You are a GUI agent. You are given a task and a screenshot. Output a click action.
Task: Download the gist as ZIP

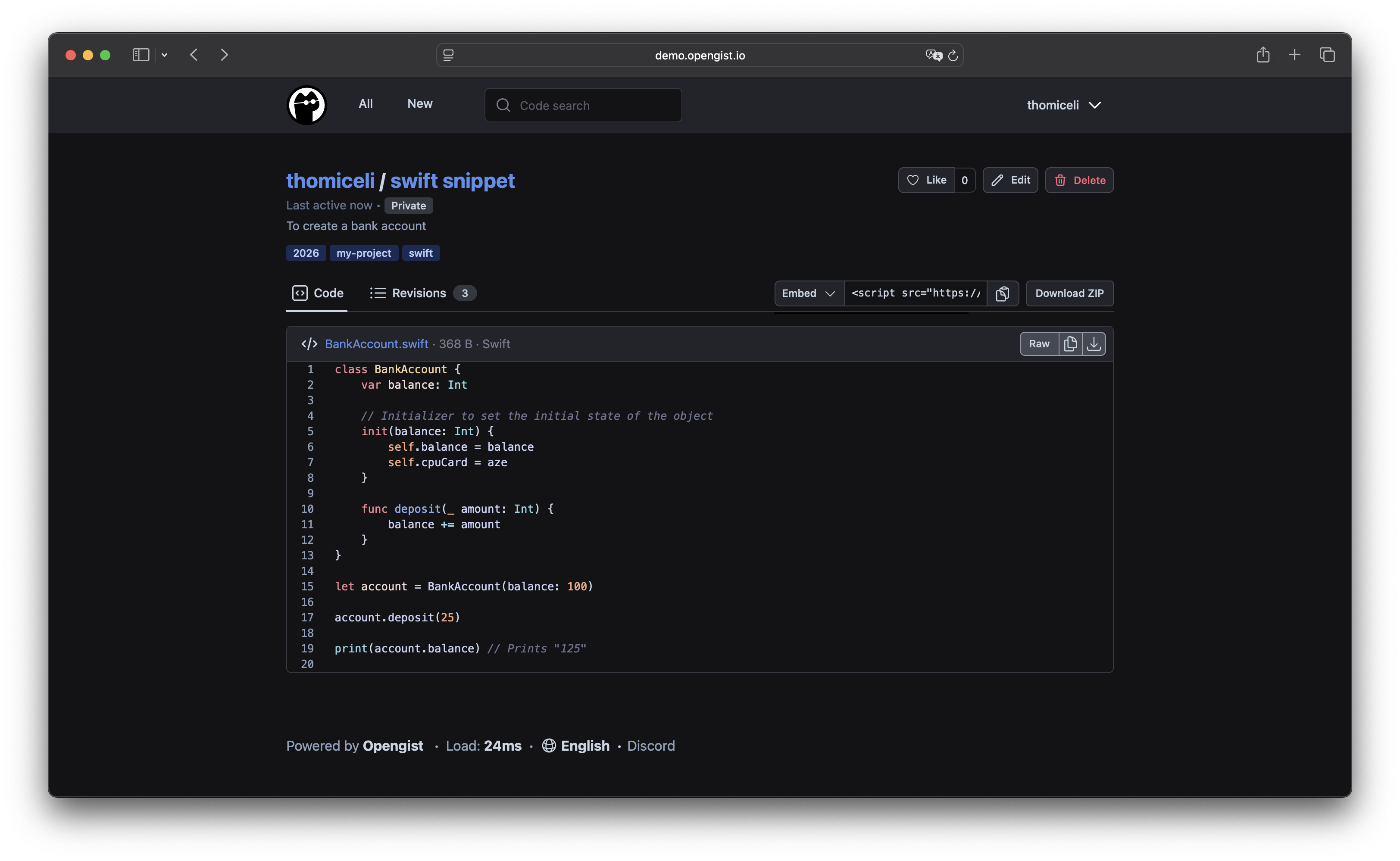pyautogui.click(x=1069, y=293)
